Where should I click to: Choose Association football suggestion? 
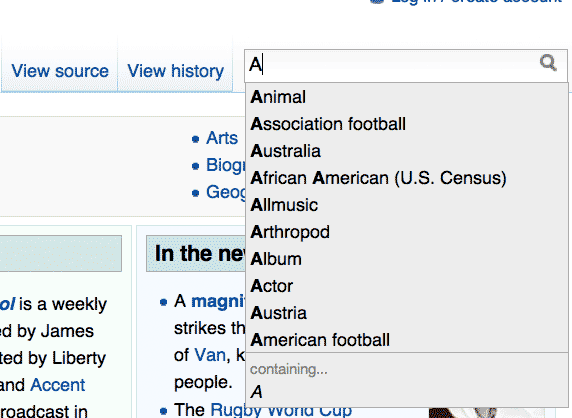pos(407,124)
